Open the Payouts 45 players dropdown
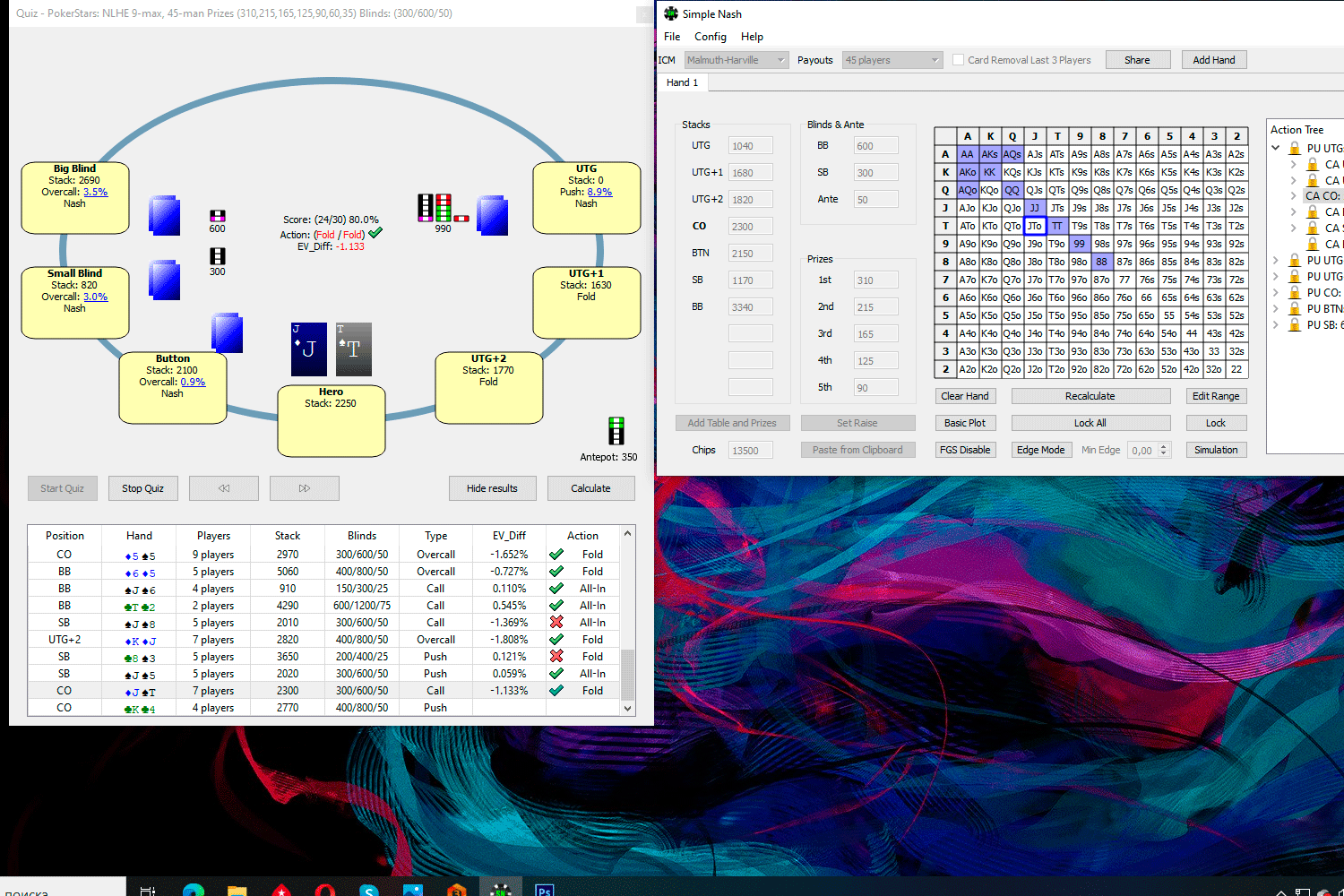 892,60
